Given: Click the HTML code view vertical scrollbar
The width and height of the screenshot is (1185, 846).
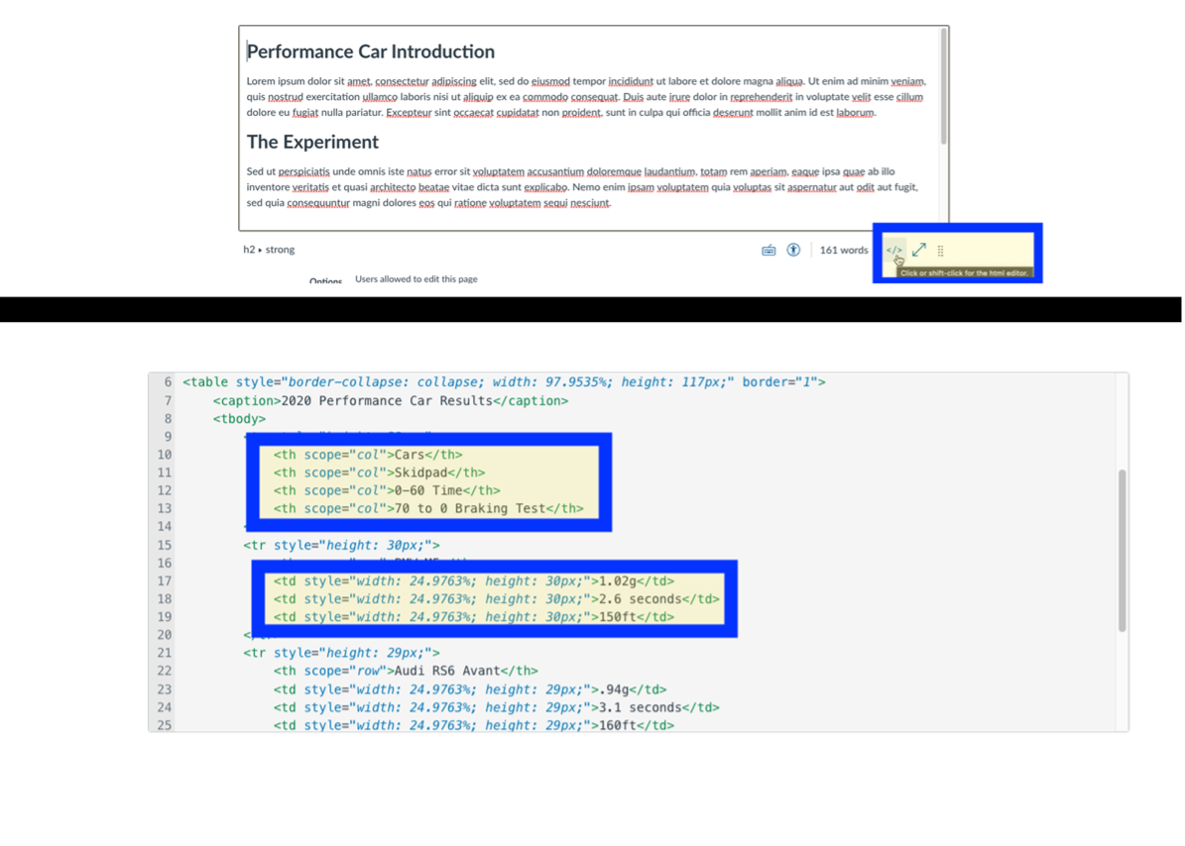Looking at the screenshot, I should [1122, 550].
